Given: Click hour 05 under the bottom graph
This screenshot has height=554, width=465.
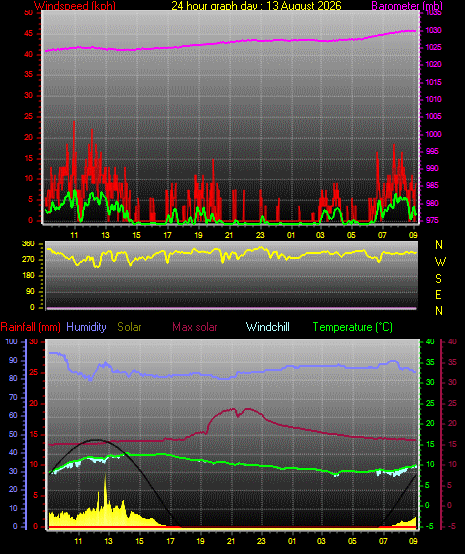Looking at the screenshot, I should (x=352, y=541).
